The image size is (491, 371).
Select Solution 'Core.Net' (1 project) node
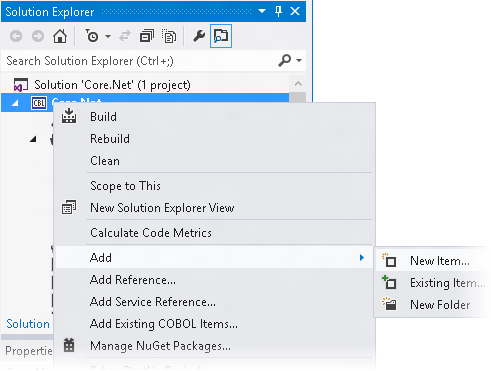[112, 85]
